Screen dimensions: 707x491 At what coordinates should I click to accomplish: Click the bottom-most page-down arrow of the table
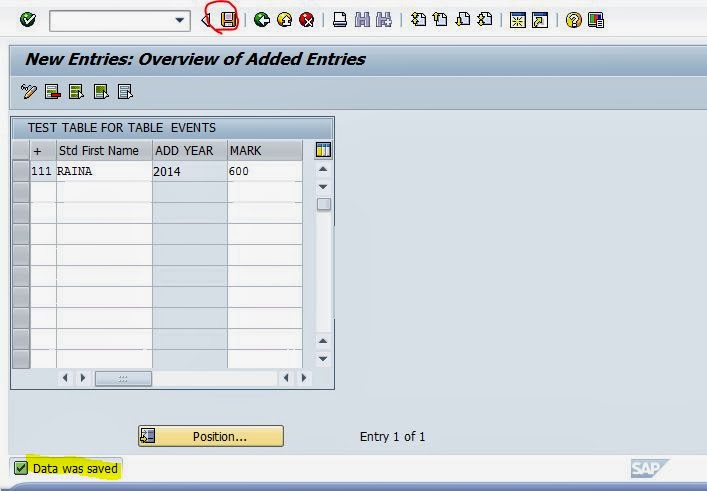323,358
